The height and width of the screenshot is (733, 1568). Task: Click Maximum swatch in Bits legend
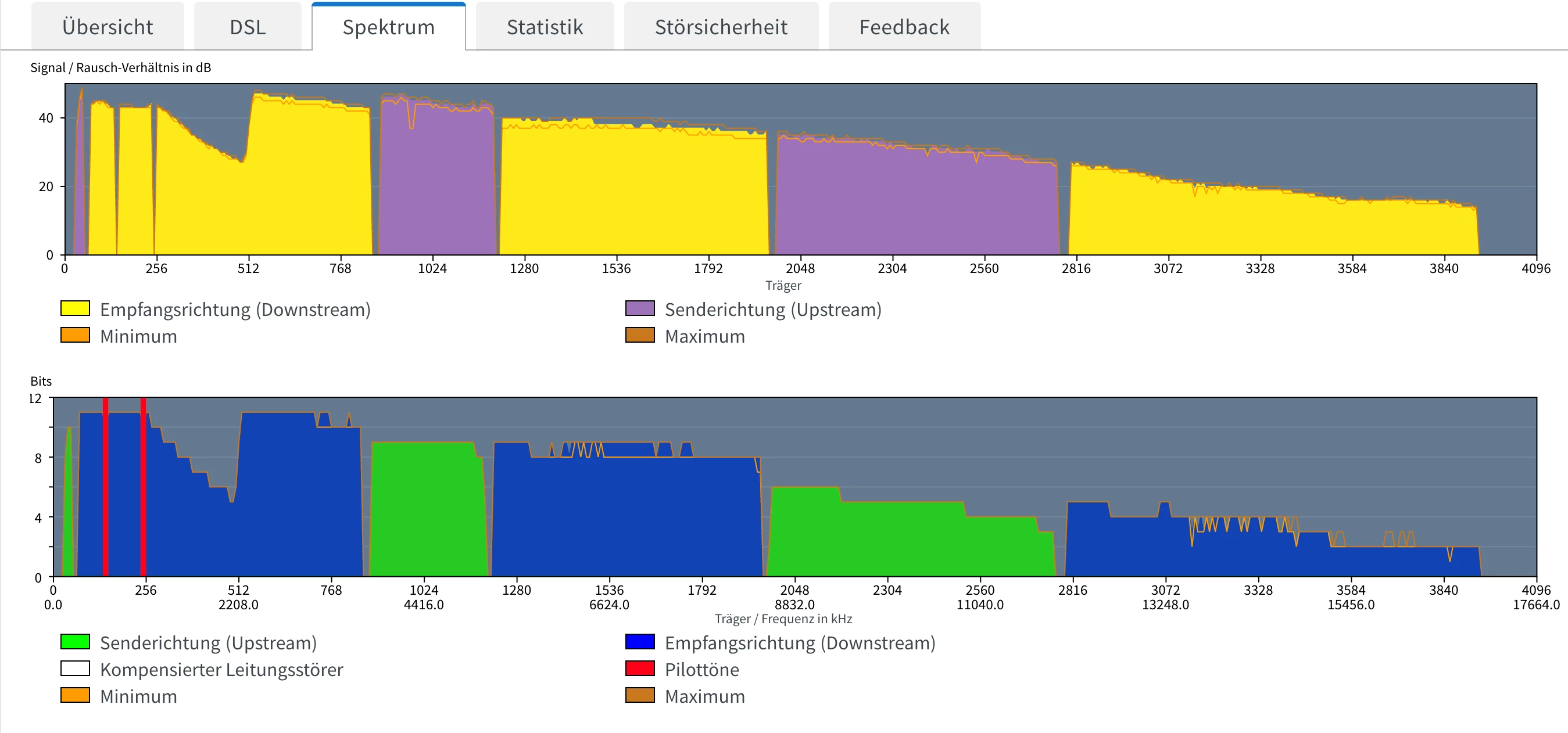640,695
